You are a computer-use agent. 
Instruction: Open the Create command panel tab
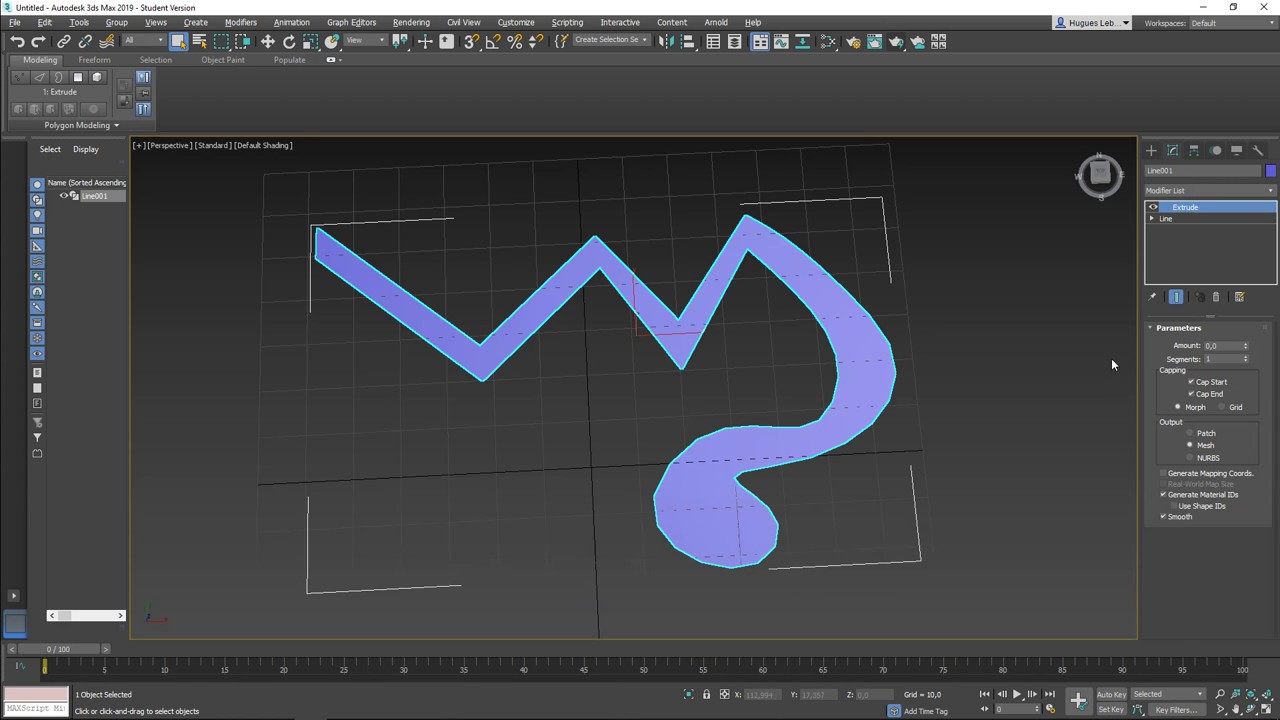pos(1151,150)
